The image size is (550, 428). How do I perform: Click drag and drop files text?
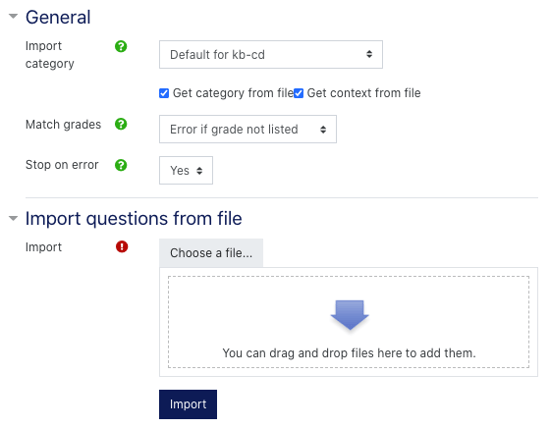coord(349,353)
